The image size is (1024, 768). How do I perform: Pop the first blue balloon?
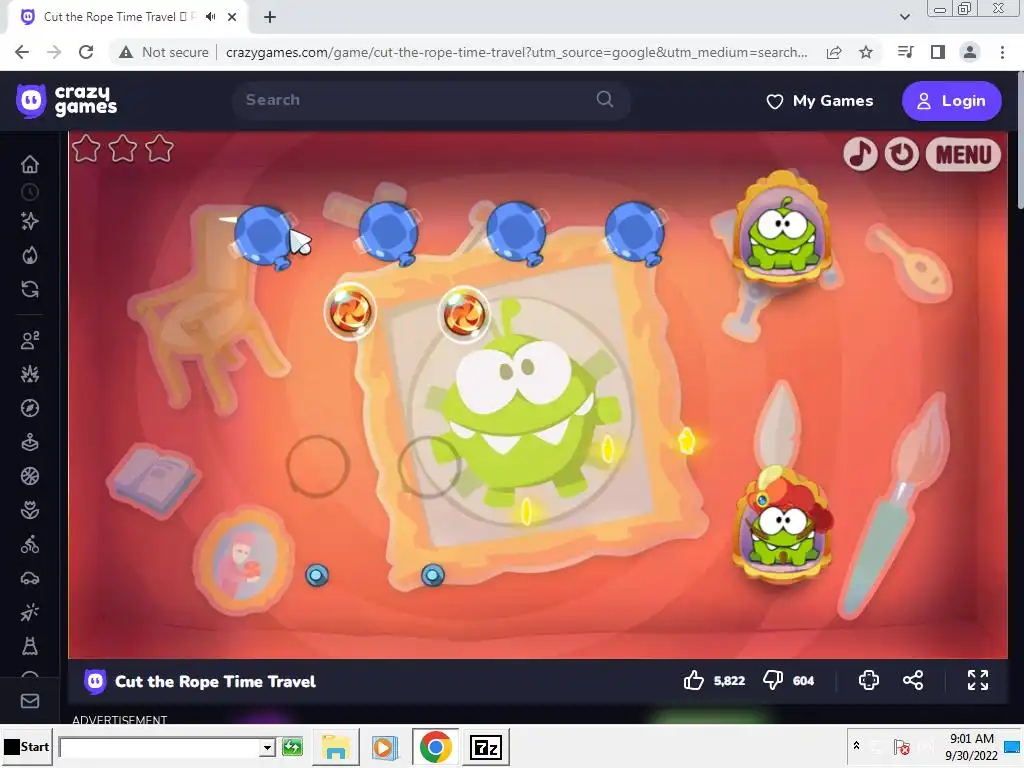click(264, 236)
